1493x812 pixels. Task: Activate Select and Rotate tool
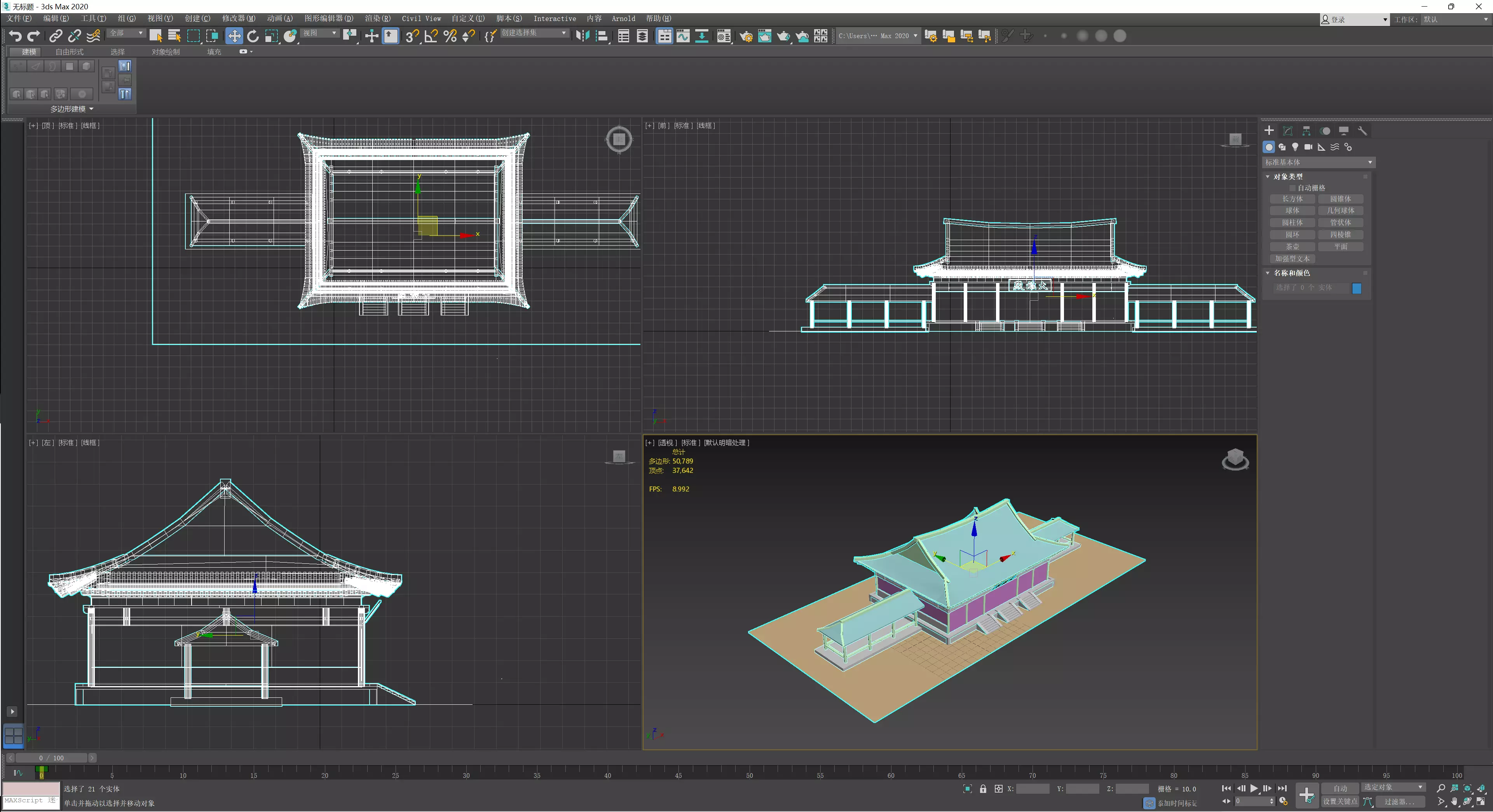point(253,36)
